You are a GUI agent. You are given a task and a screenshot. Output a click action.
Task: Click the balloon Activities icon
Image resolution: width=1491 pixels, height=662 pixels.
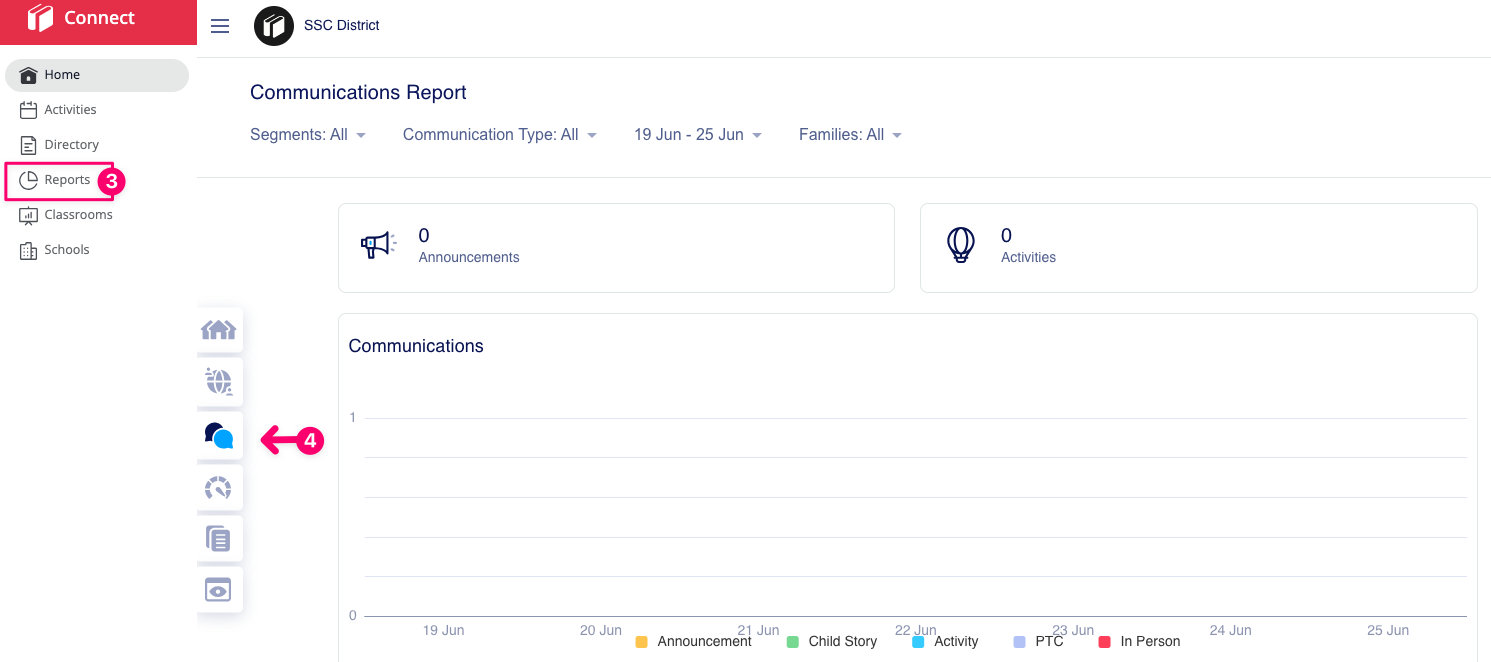[960, 245]
